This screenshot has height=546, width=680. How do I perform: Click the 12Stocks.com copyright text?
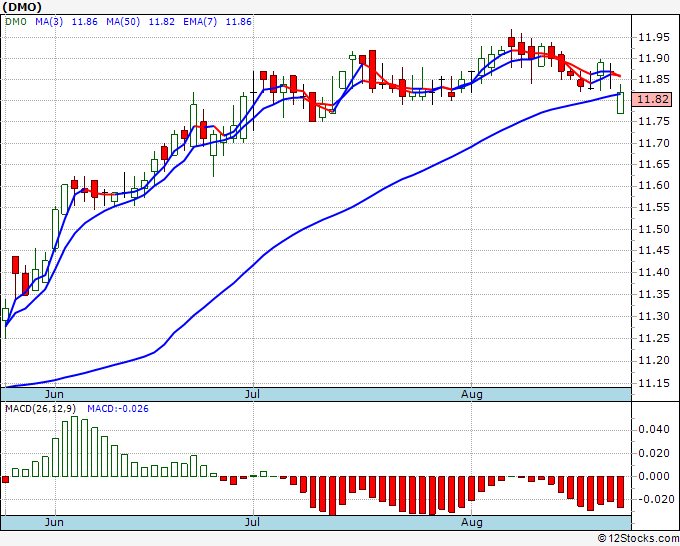coord(638,538)
